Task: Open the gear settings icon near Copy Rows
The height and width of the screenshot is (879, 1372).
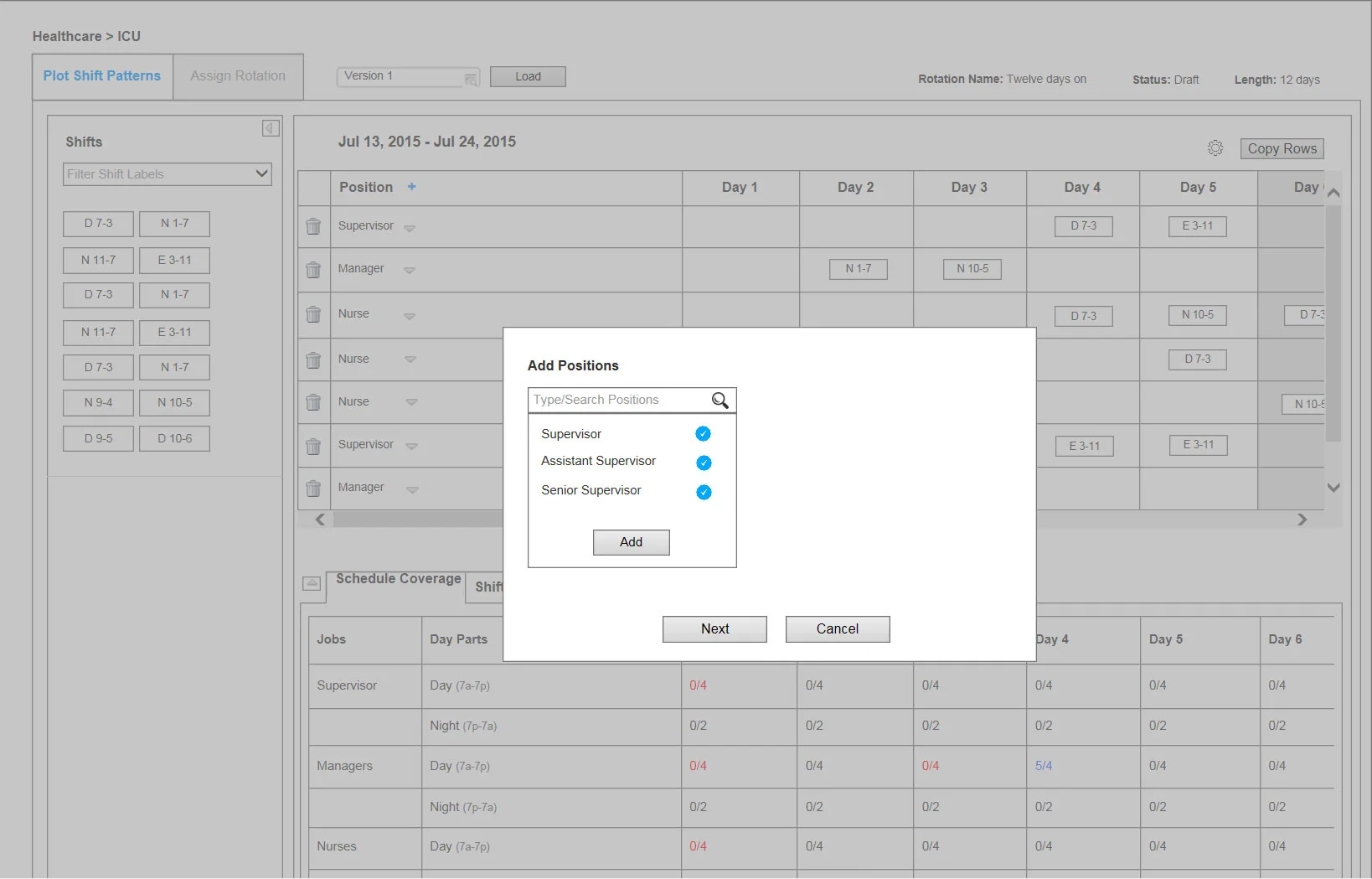Action: point(1215,148)
